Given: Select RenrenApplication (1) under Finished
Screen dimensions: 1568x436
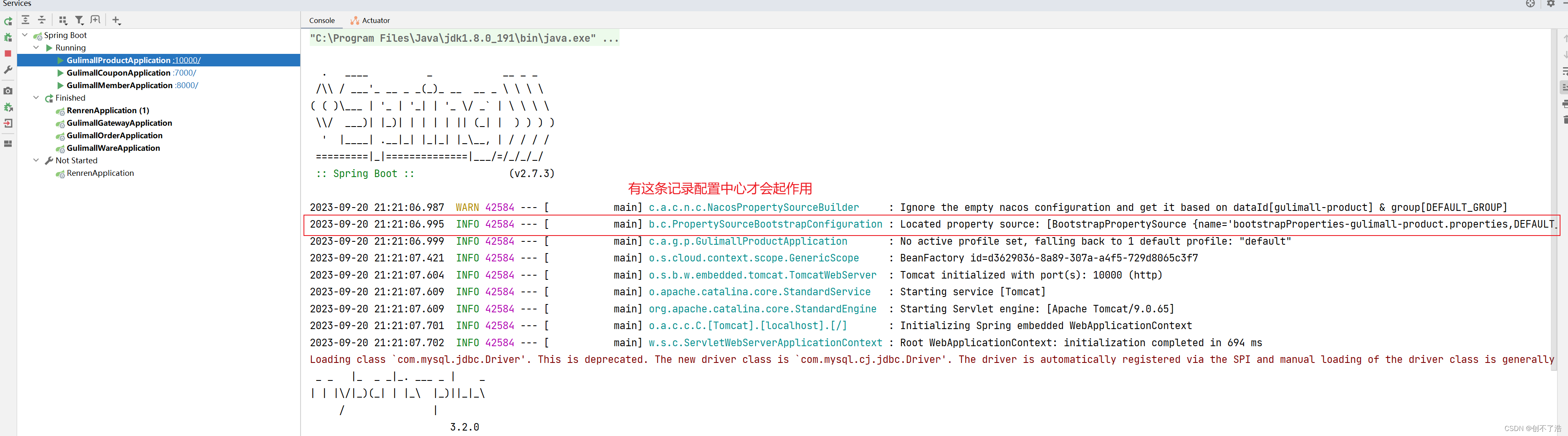Looking at the screenshot, I should tap(108, 111).
